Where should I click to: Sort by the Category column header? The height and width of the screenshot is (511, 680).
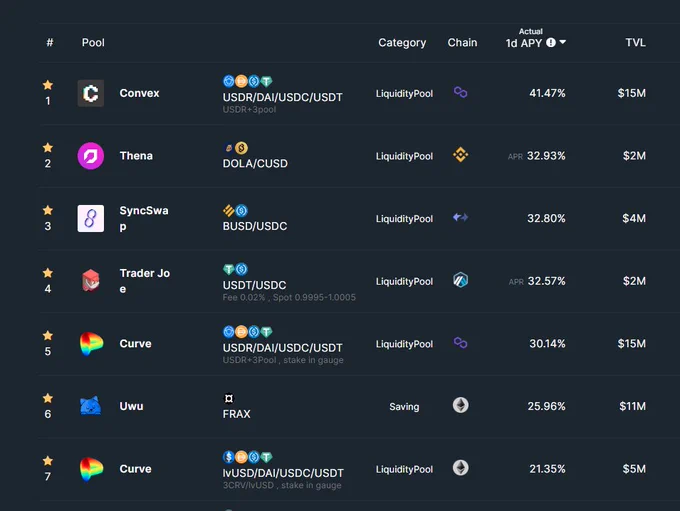click(x=402, y=43)
